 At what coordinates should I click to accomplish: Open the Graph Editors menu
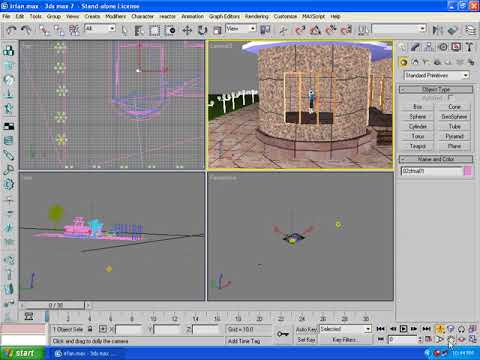click(x=224, y=16)
